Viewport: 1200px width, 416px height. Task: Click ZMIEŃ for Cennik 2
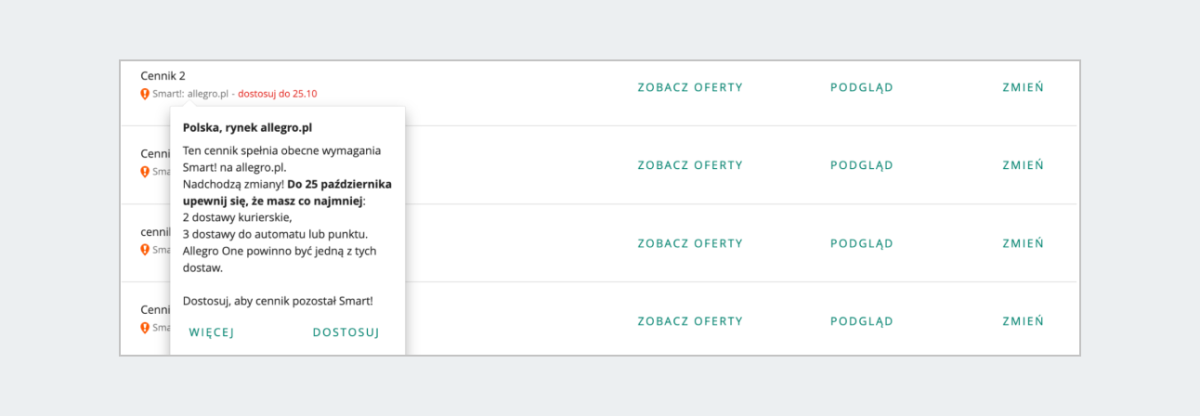click(1023, 87)
